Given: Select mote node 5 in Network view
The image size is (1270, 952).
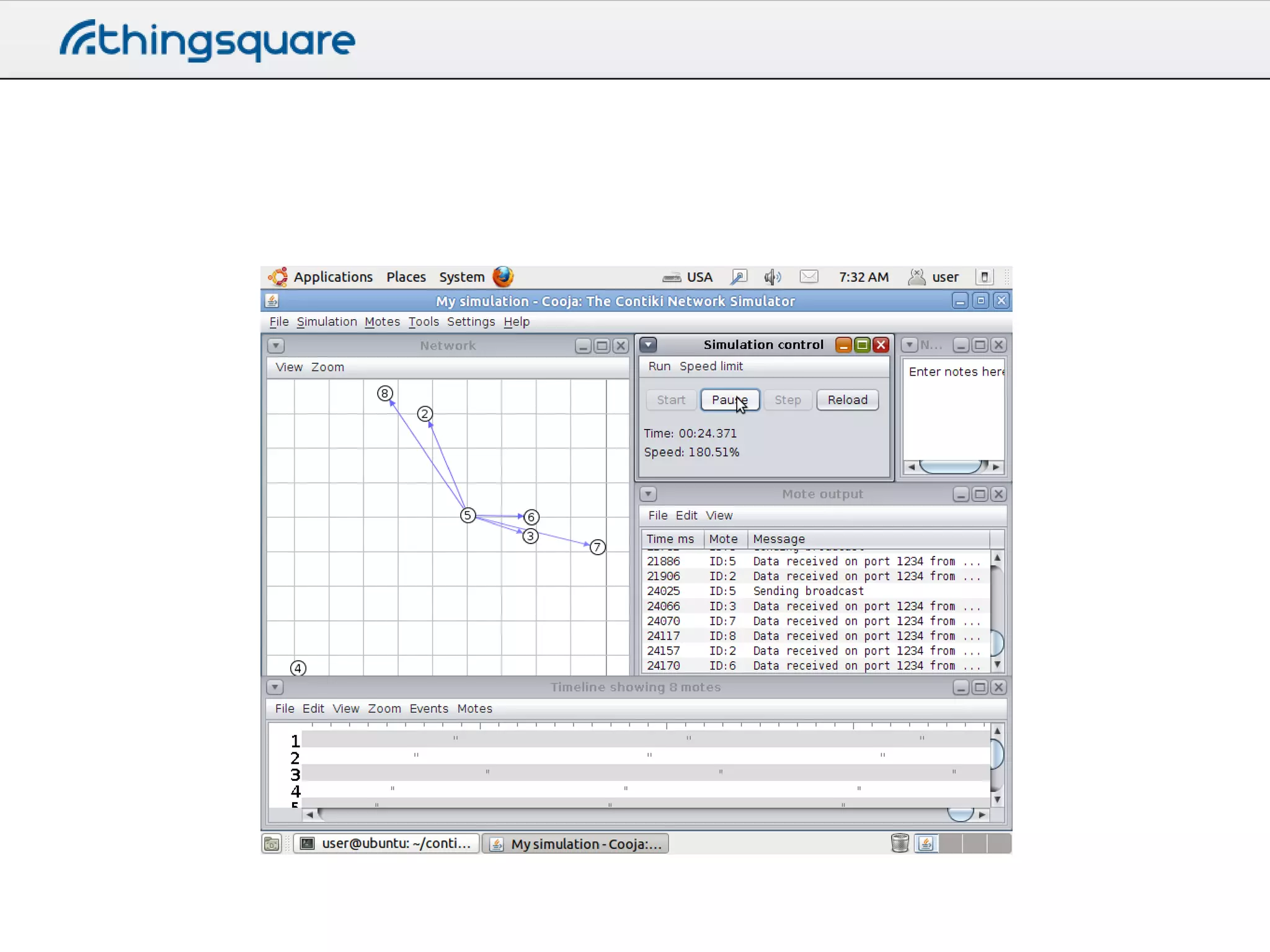Looking at the screenshot, I should click(x=468, y=516).
